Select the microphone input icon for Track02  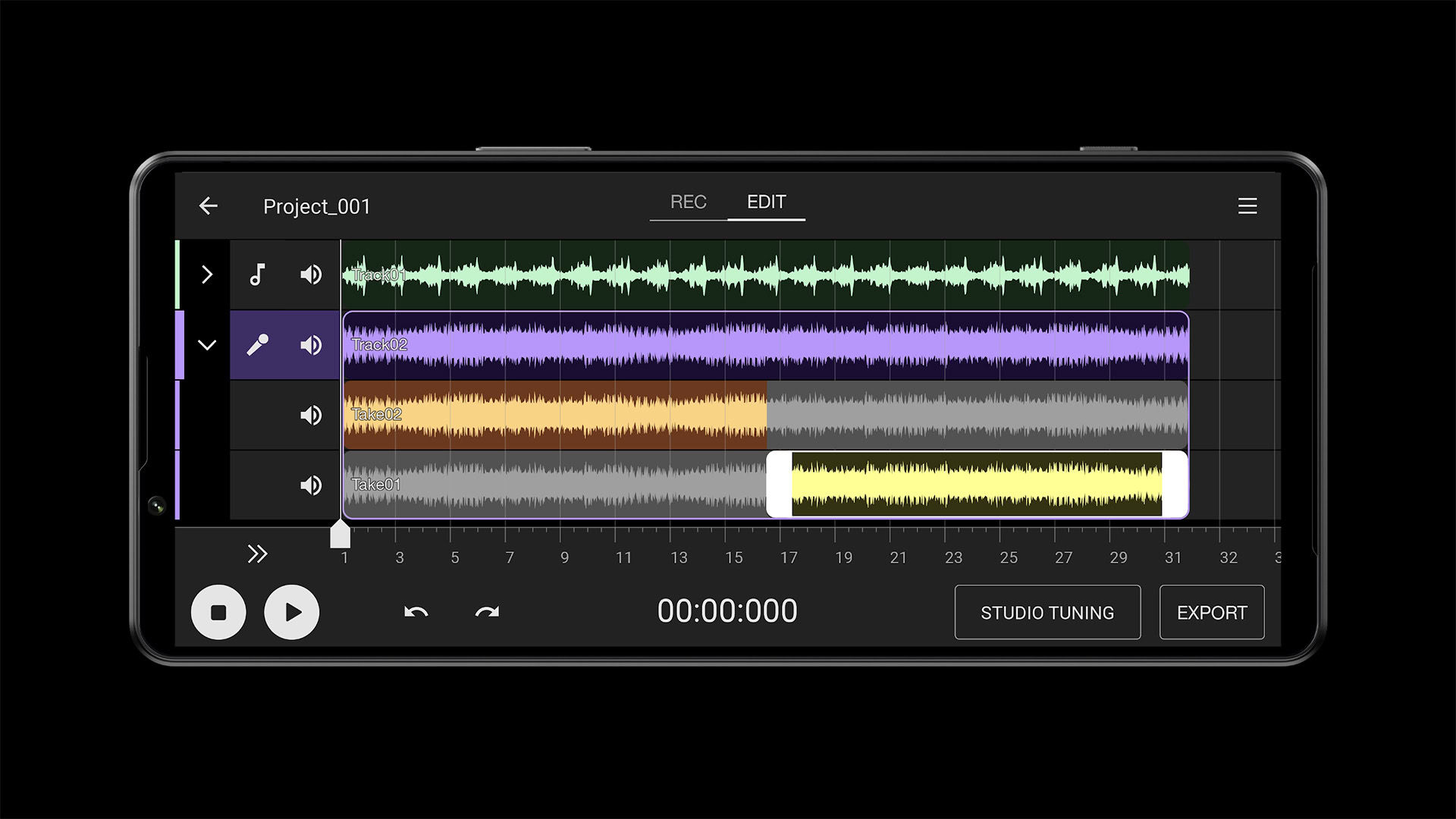[x=257, y=344]
